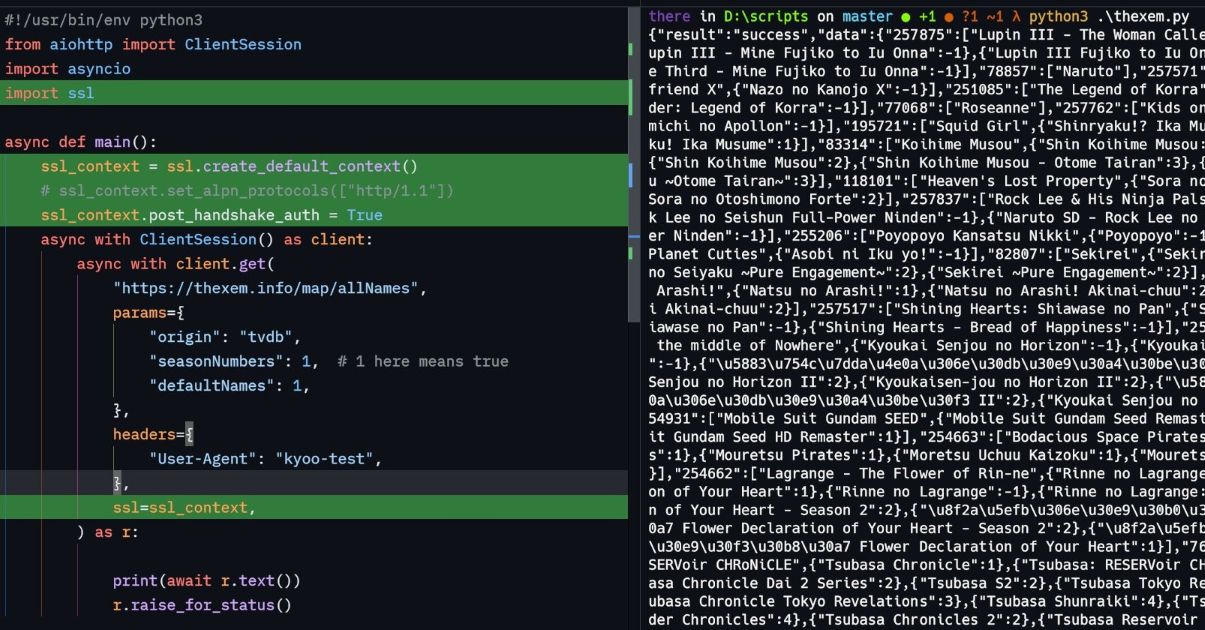Click the editor's vertical scrollbar thumb
The width and height of the screenshot is (1205, 630).
[634, 166]
